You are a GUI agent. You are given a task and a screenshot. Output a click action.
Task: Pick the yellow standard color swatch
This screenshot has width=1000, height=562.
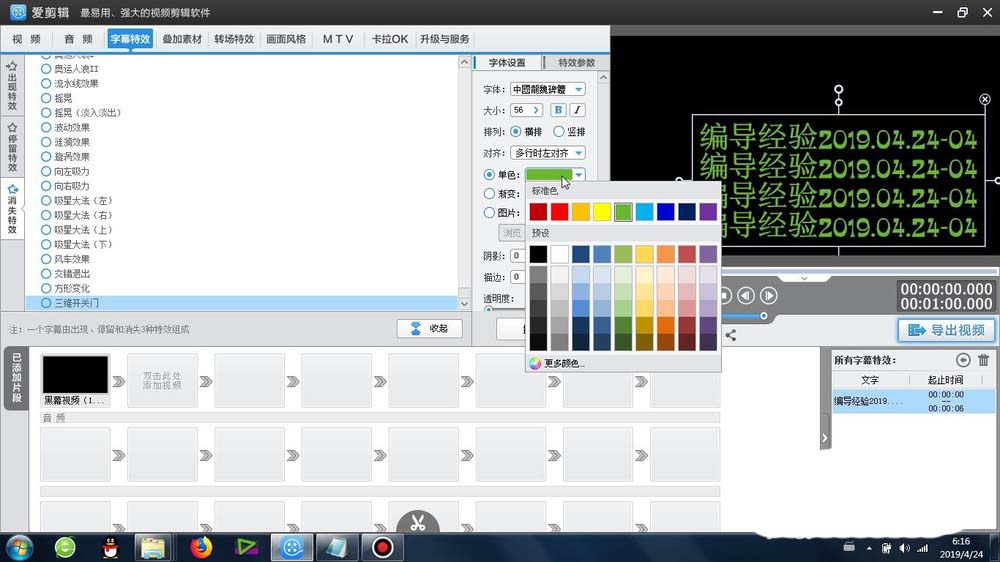(602, 212)
